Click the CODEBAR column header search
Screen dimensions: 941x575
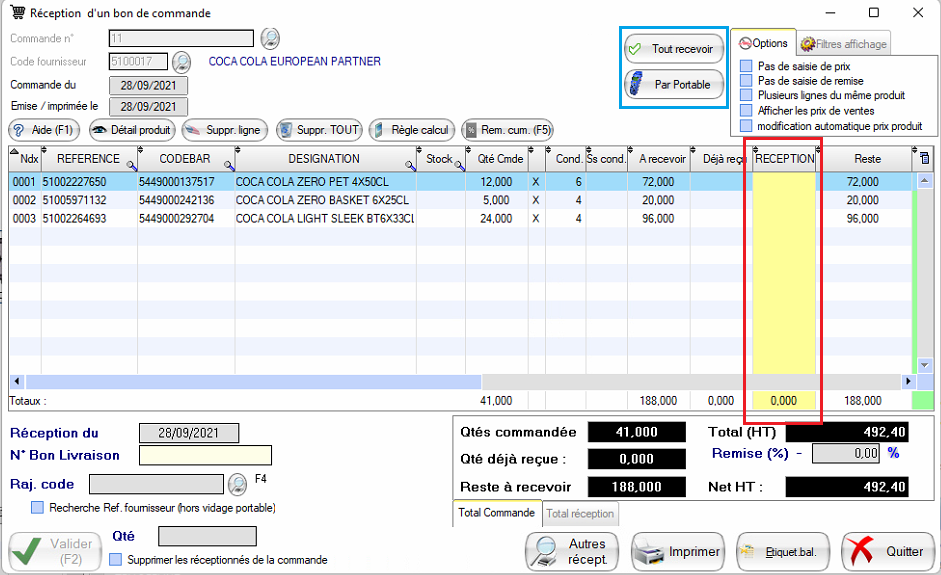[x=229, y=165]
